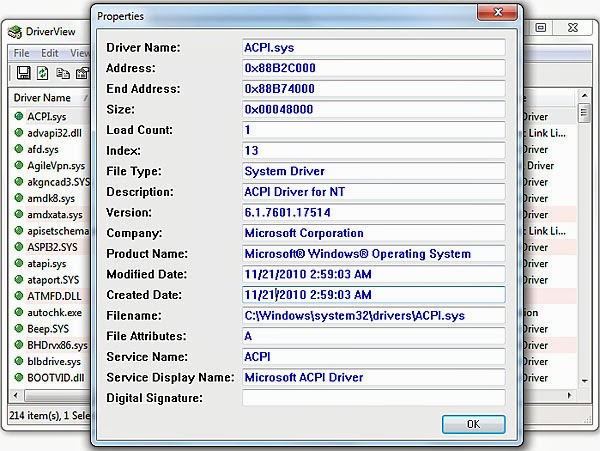Click the Created Date field

pos(373,295)
